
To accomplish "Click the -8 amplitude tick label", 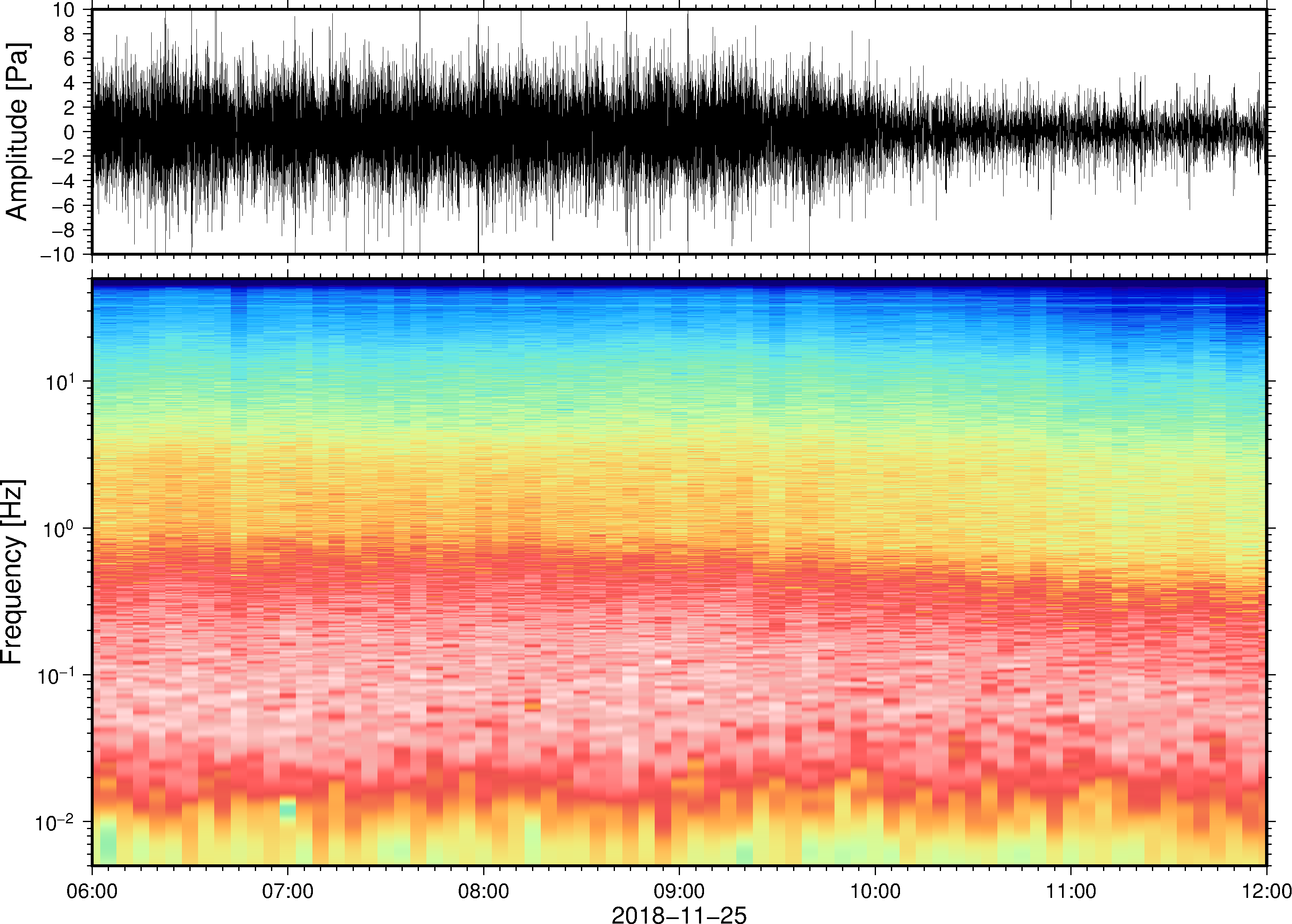I will [x=63, y=230].
